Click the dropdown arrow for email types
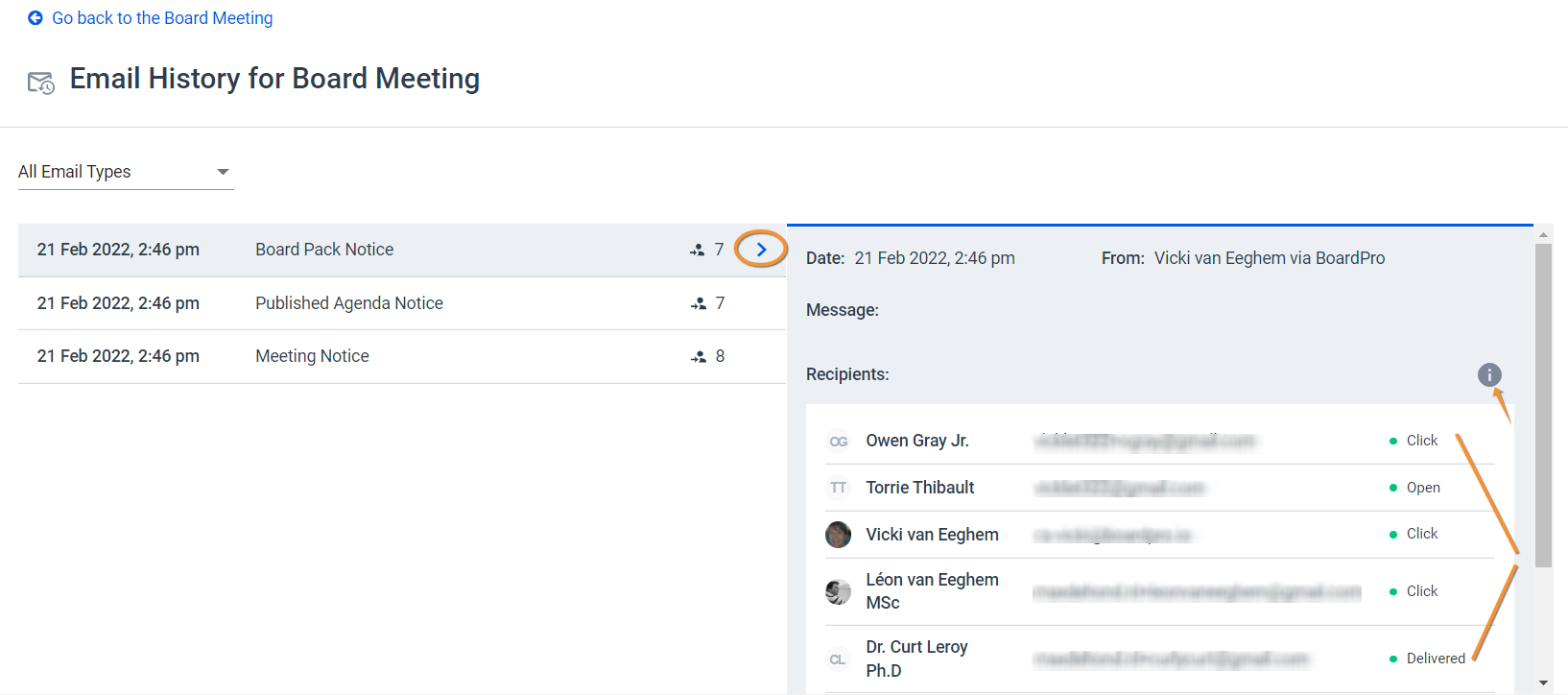 [223, 172]
